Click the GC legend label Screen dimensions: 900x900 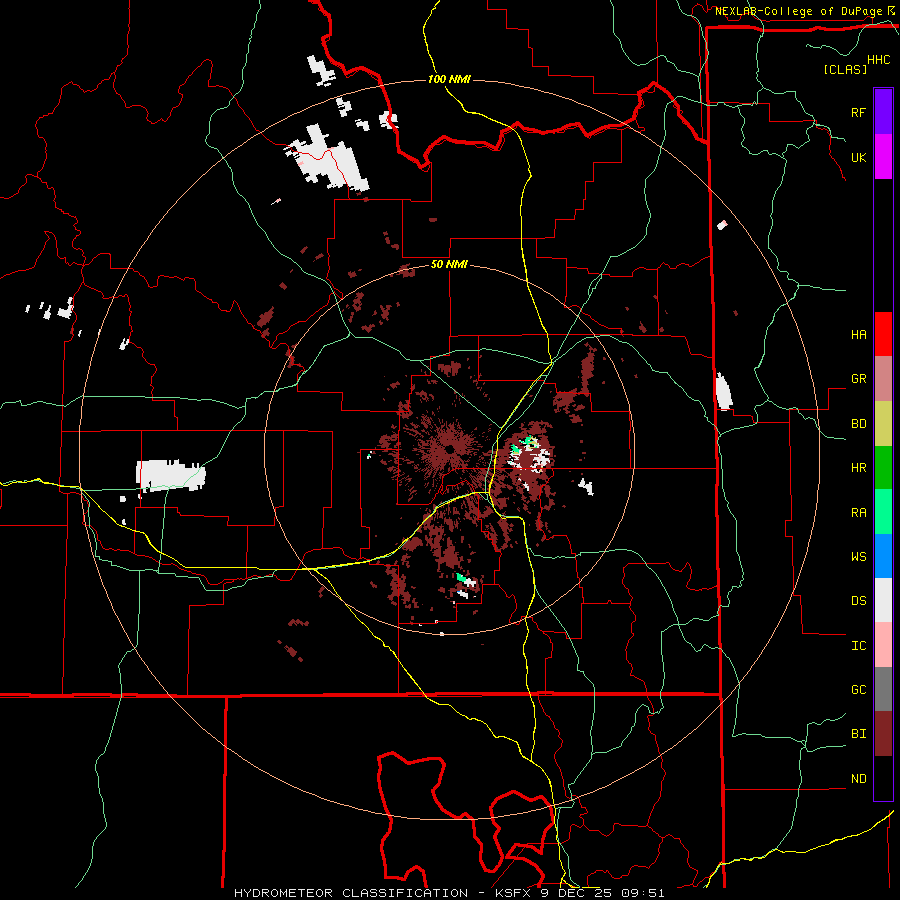pyautogui.click(x=858, y=690)
